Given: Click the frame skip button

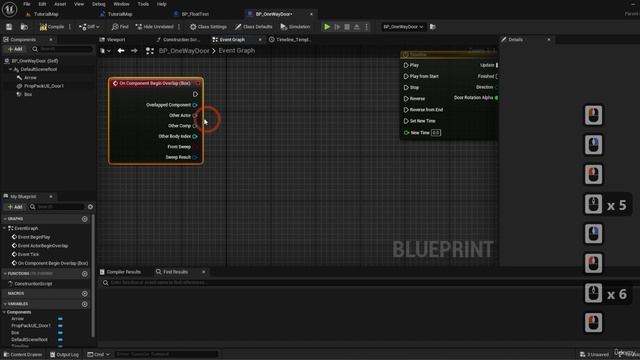Looking at the screenshot, I should click(337, 27).
